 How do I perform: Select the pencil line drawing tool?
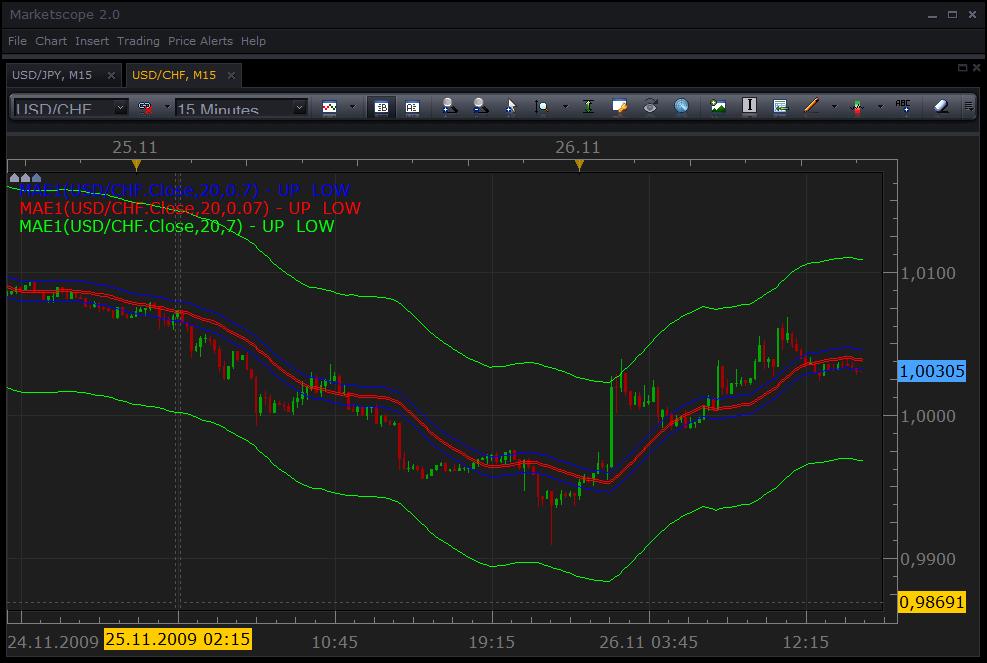pos(811,106)
